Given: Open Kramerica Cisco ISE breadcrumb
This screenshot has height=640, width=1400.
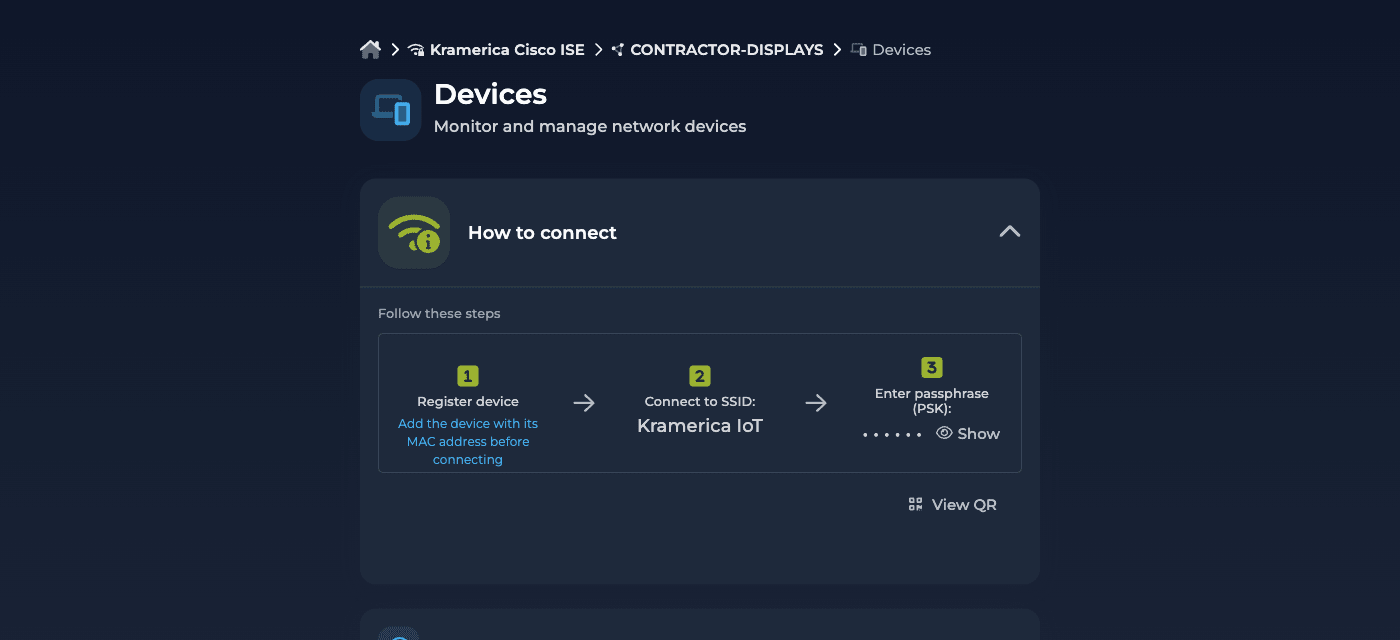Looking at the screenshot, I should click(x=497, y=49).
